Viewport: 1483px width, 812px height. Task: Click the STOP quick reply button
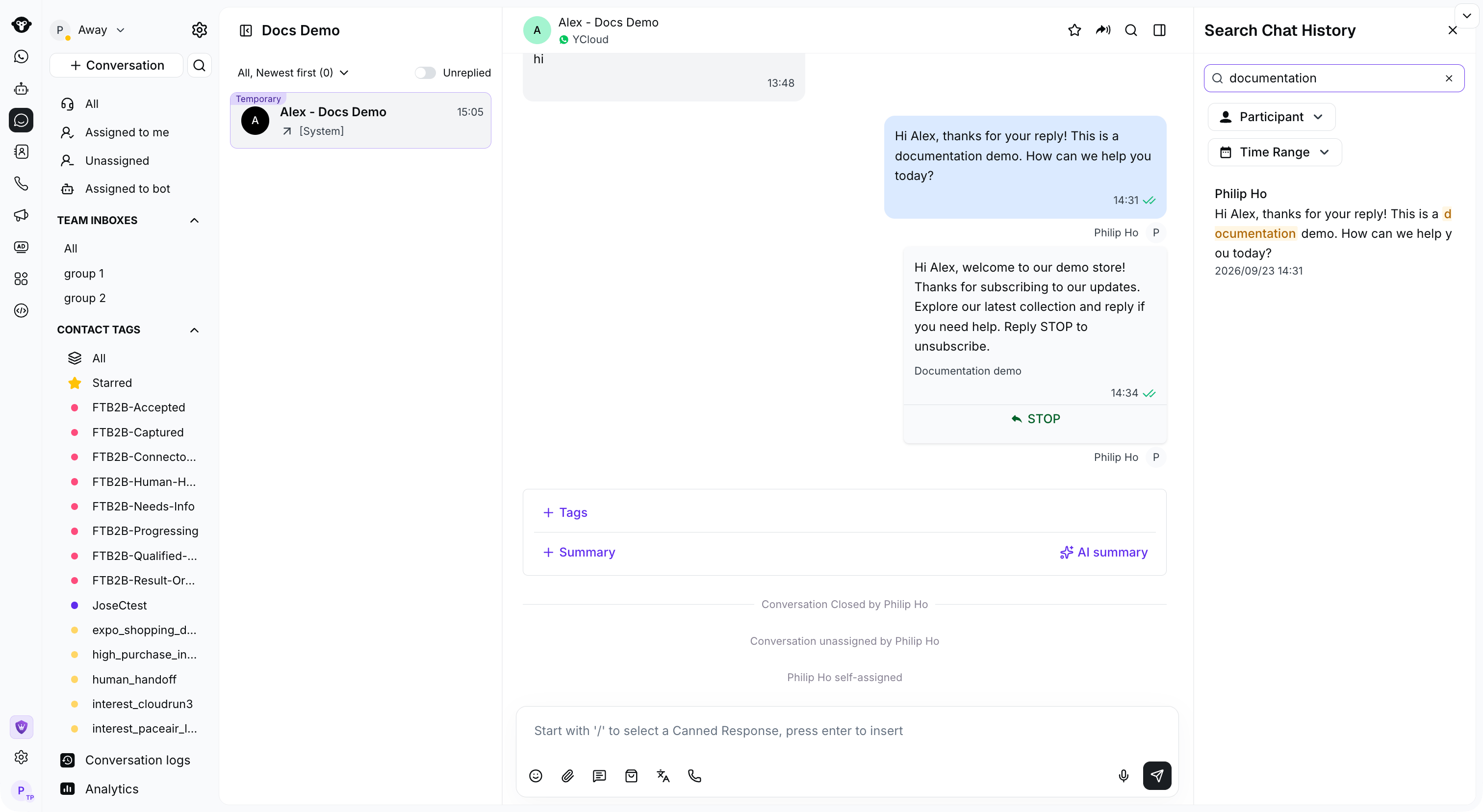[1035, 419]
